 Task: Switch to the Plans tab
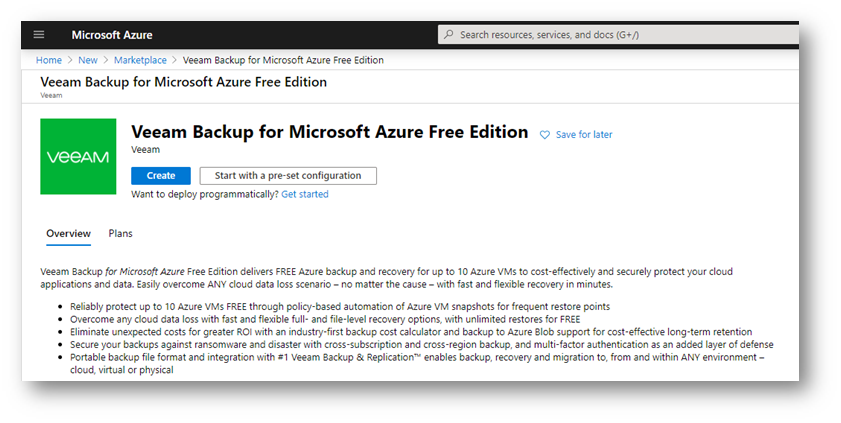120,233
